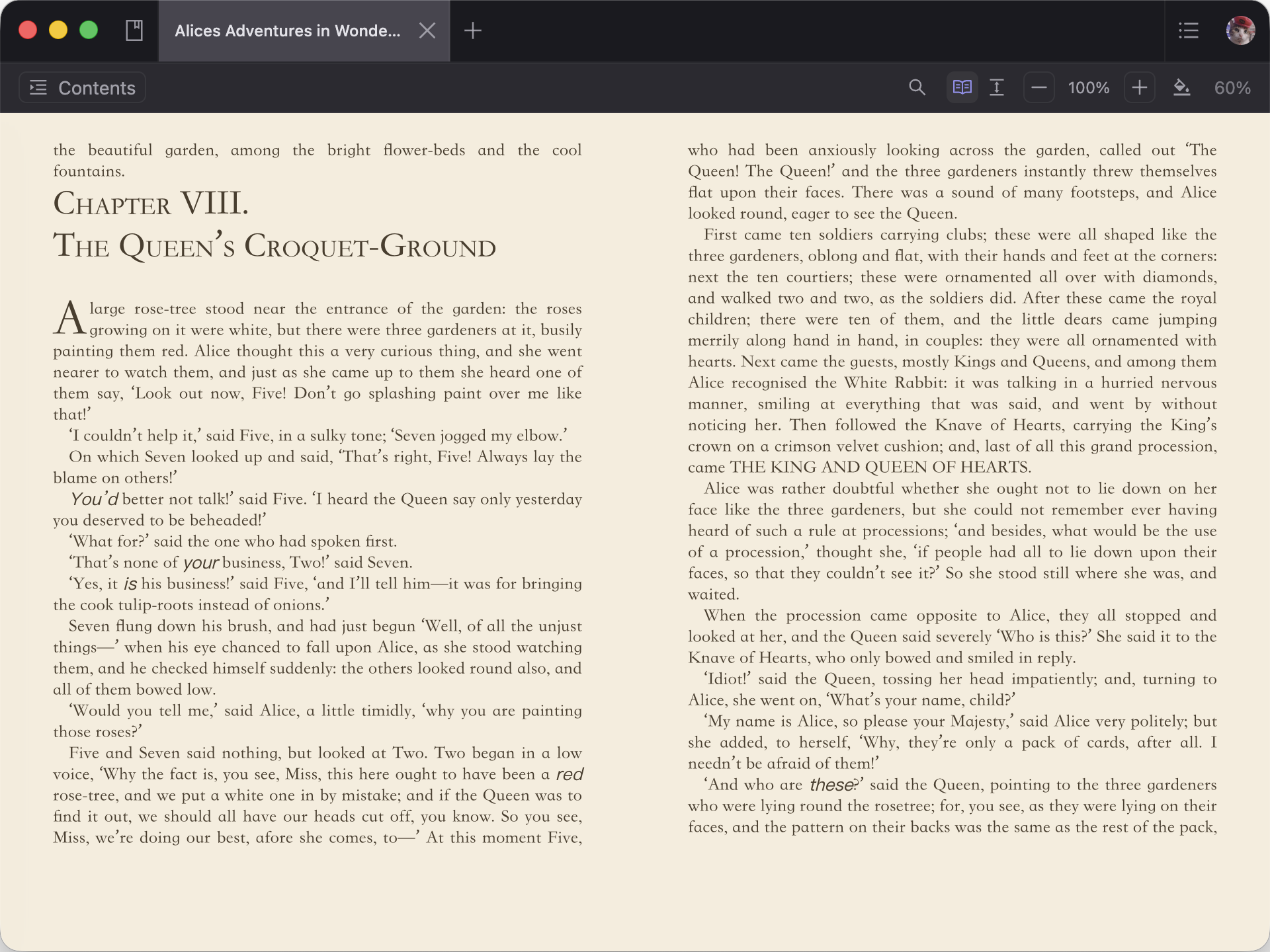Viewport: 1270px width, 952px height.
Task: Click the user profile avatar
Action: [1240, 30]
